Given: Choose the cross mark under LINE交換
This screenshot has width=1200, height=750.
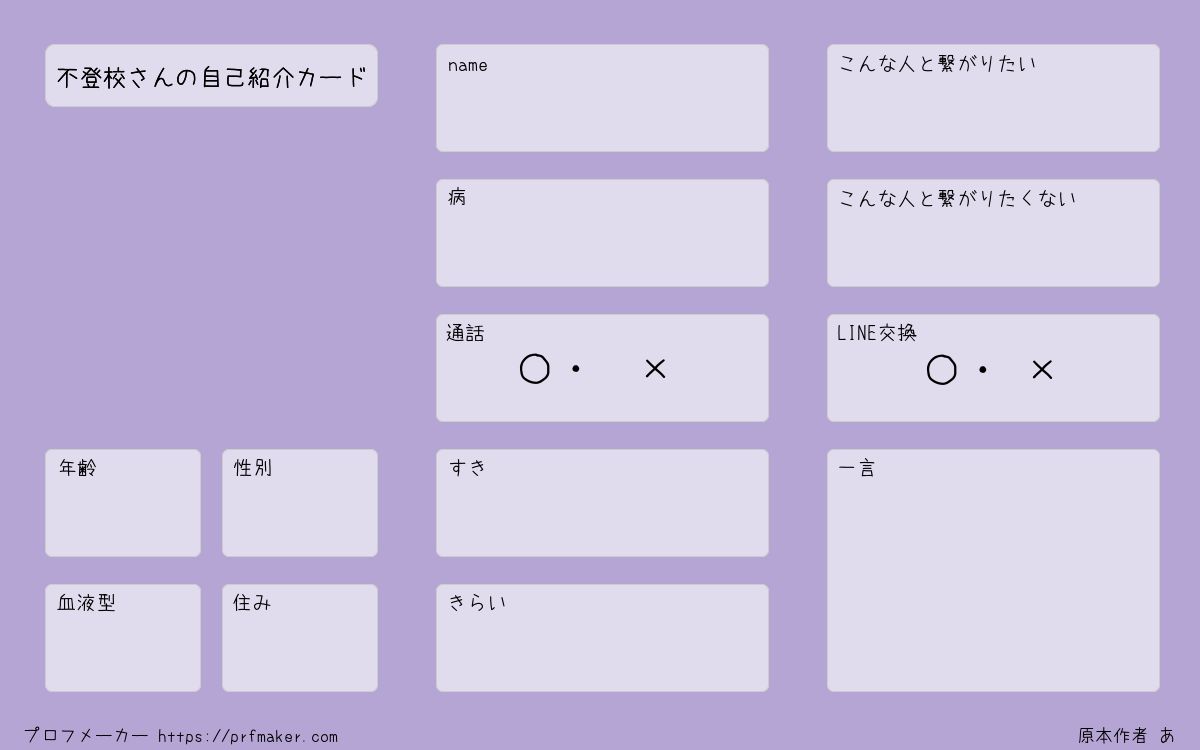Looking at the screenshot, I should pos(1042,370).
